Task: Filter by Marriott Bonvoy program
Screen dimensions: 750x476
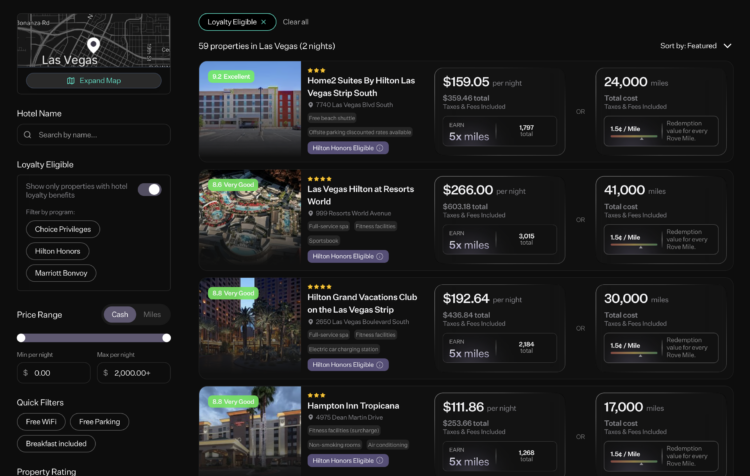Action: pos(61,273)
